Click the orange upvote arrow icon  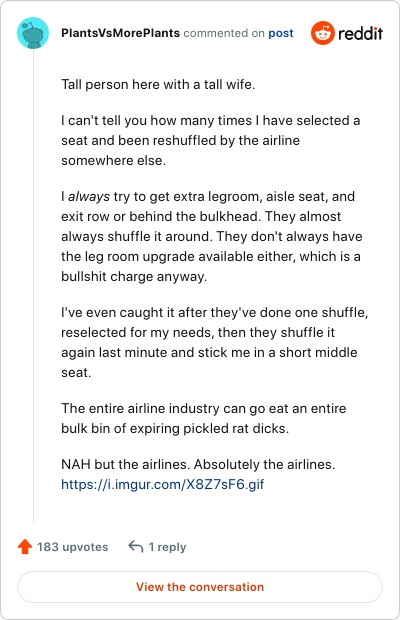tap(25, 546)
